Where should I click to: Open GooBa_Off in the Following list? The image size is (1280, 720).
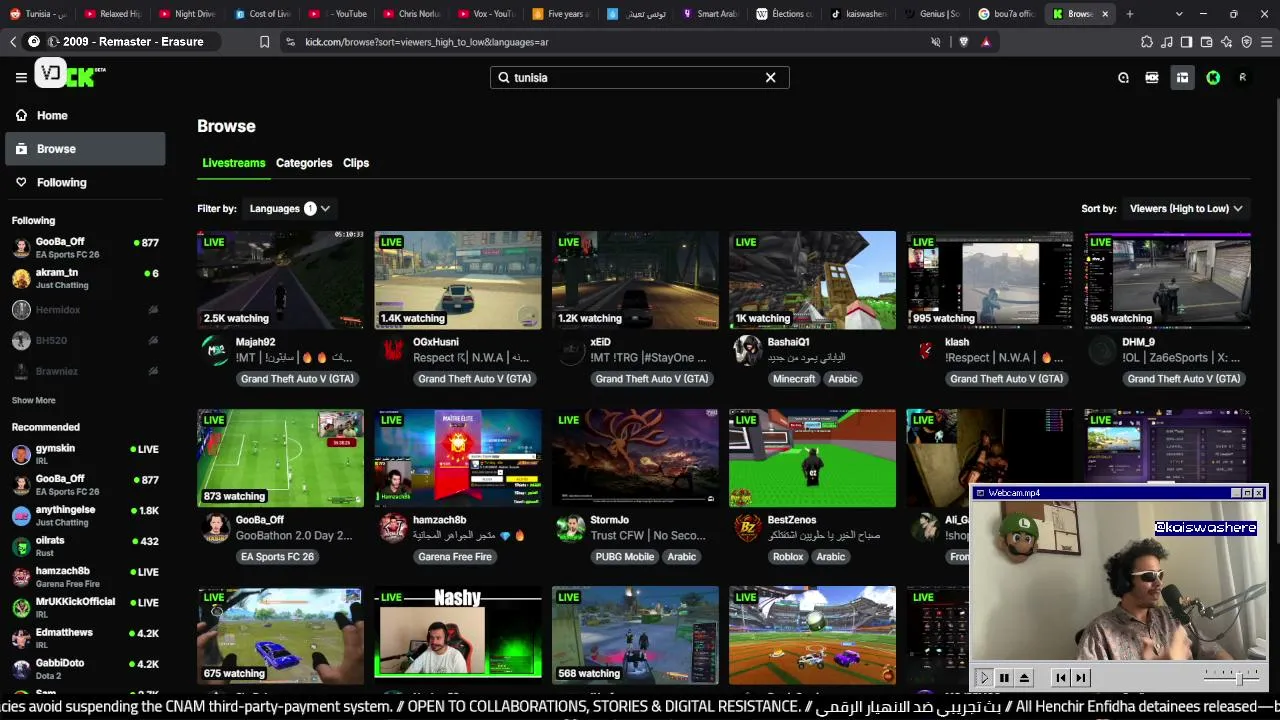[85, 247]
